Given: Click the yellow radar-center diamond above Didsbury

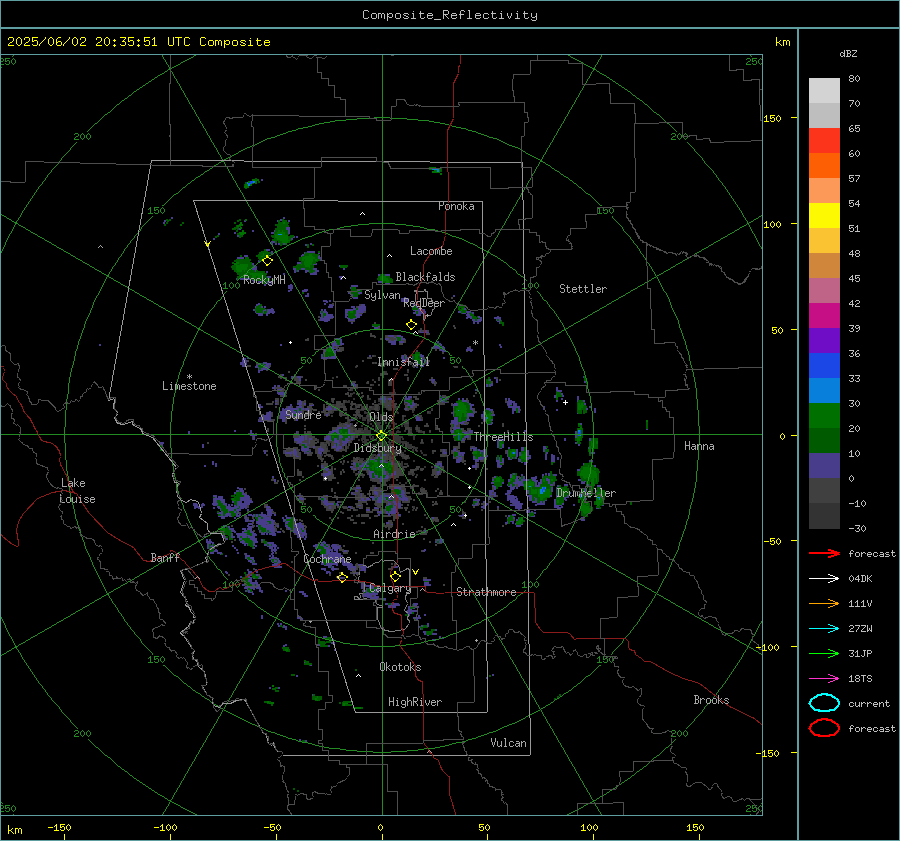Looking at the screenshot, I should pyautogui.click(x=381, y=436).
